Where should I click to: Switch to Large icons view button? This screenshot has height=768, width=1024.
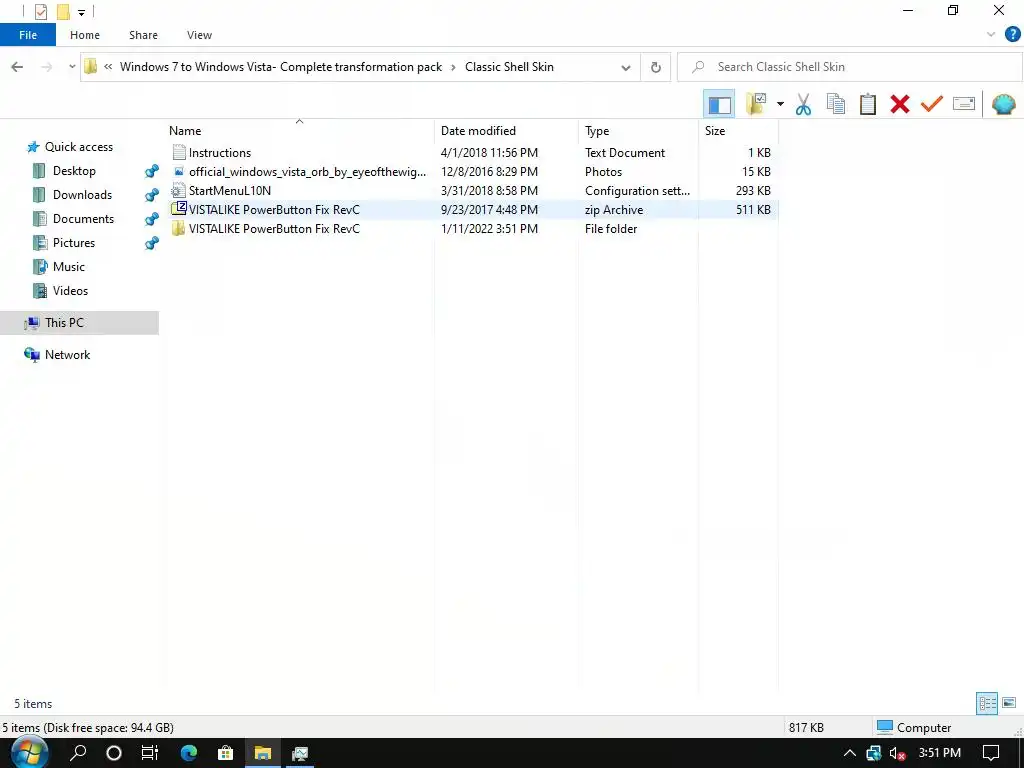[x=1009, y=703]
